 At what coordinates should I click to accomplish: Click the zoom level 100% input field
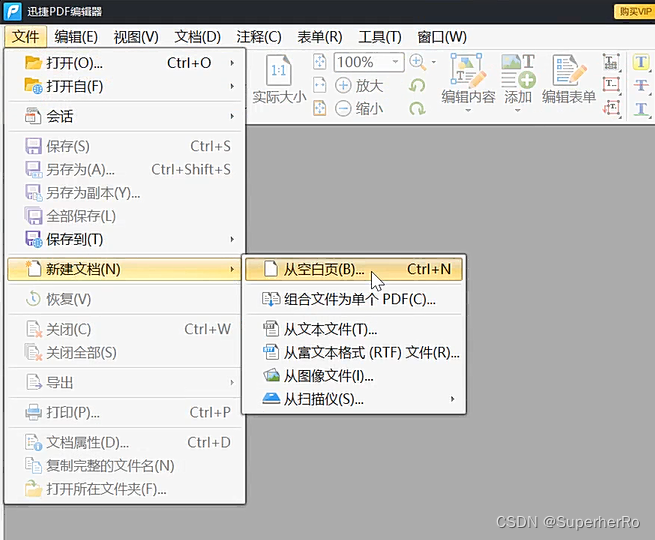[x=362, y=62]
